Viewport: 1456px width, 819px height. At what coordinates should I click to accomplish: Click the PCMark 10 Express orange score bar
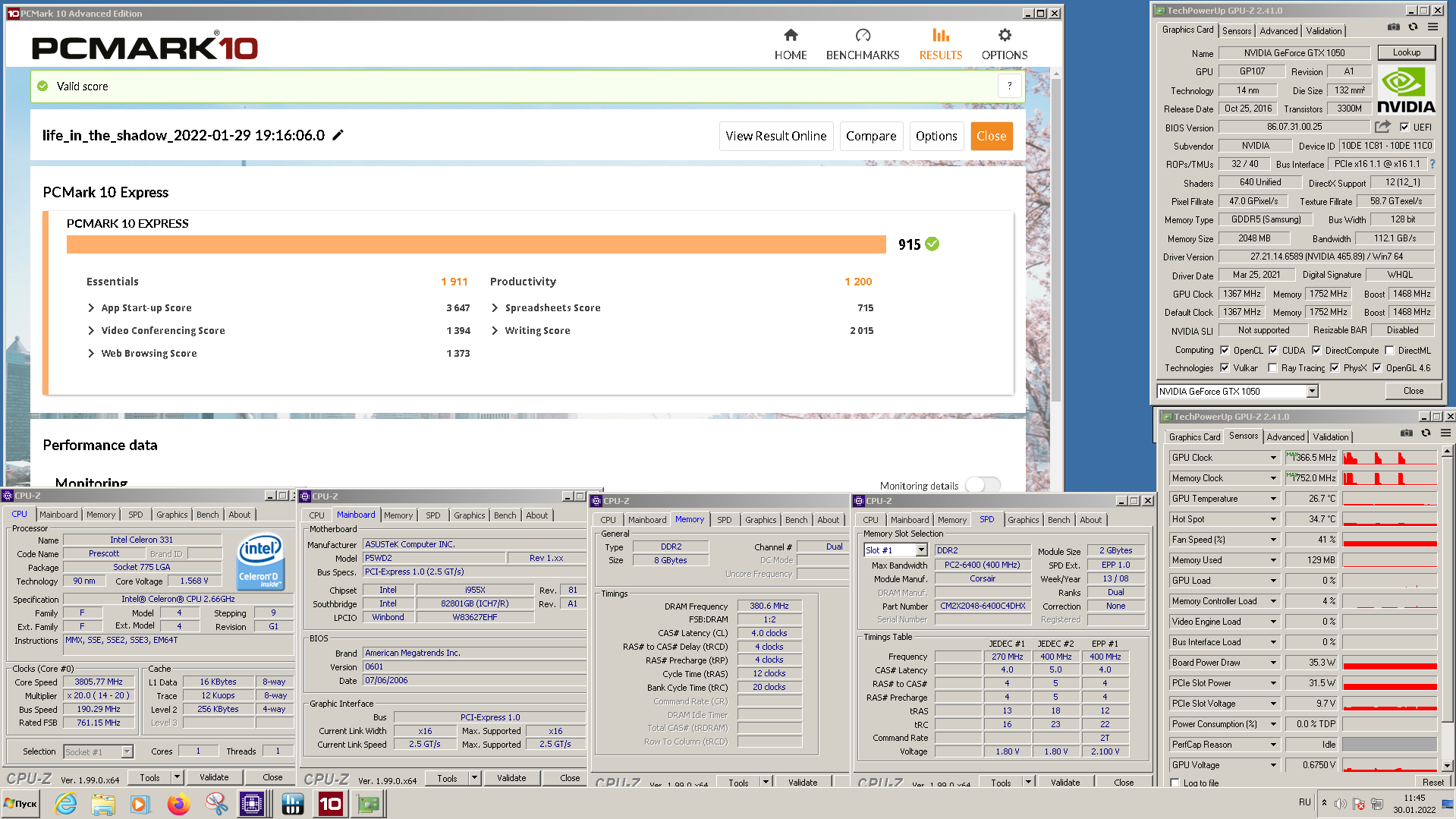(x=476, y=244)
